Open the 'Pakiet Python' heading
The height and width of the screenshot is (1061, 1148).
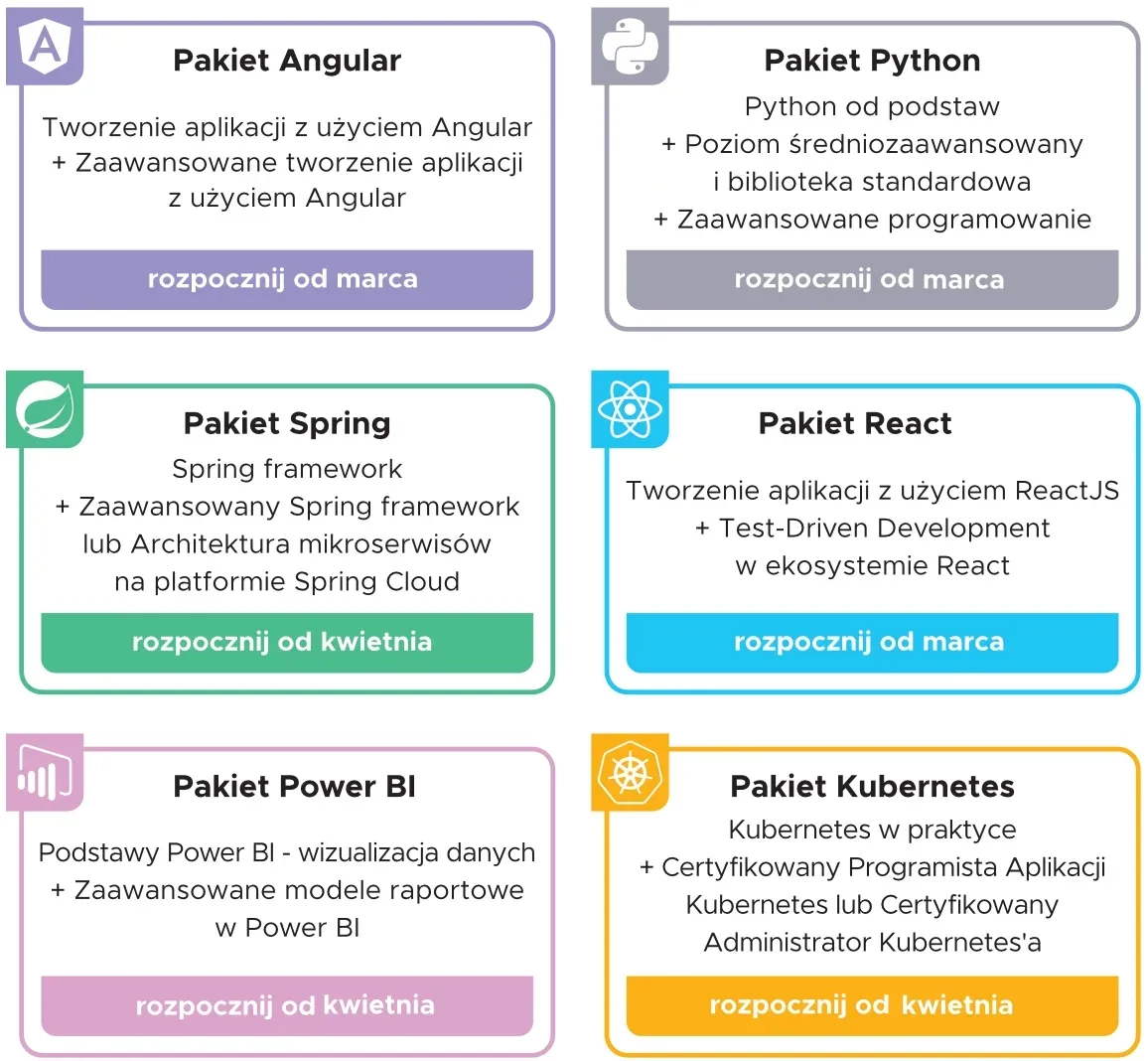pyautogui.click(x=872, y=61)
